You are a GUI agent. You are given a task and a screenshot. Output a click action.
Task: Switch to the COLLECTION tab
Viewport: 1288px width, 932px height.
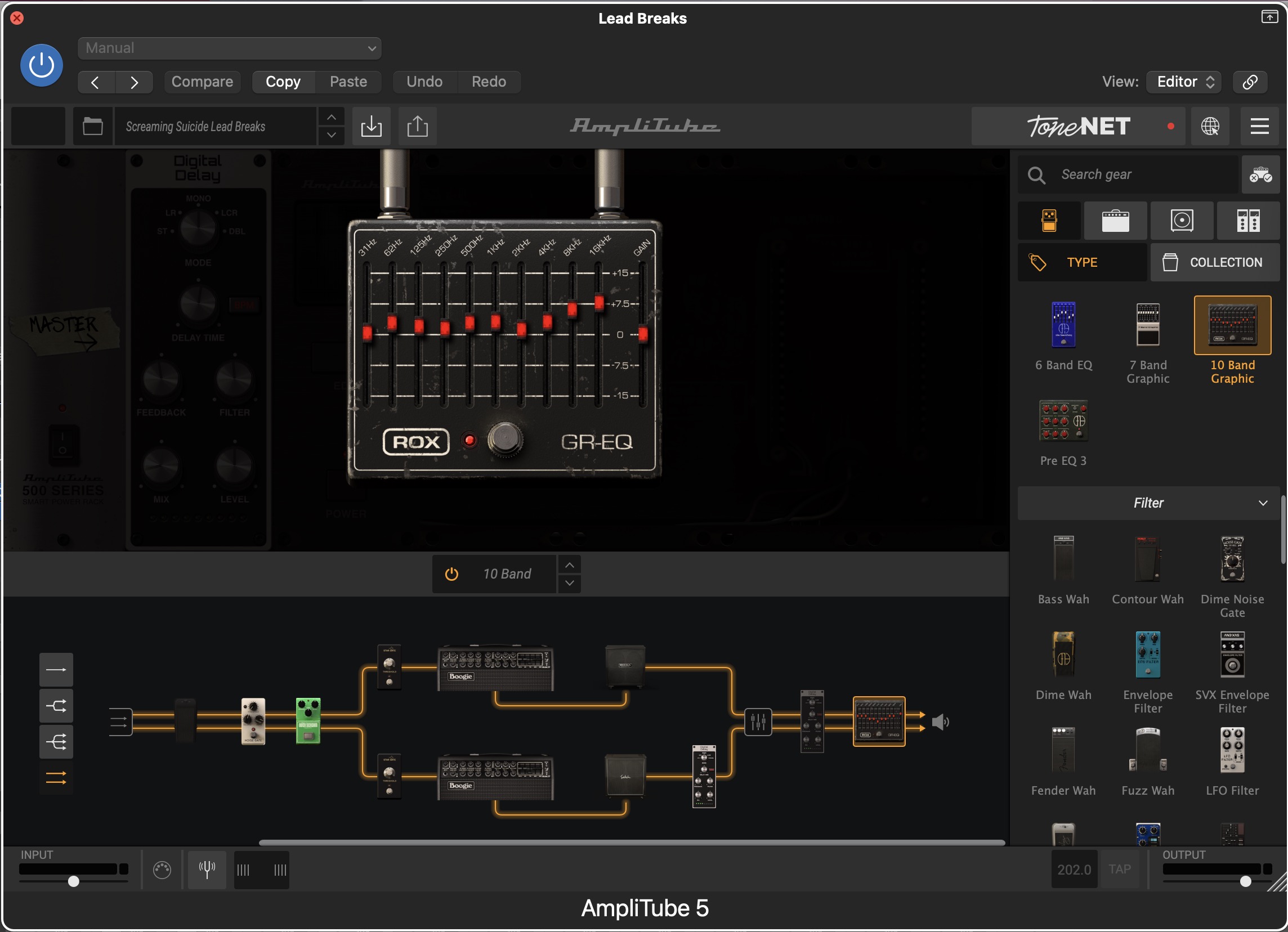tap(1215, 263)
